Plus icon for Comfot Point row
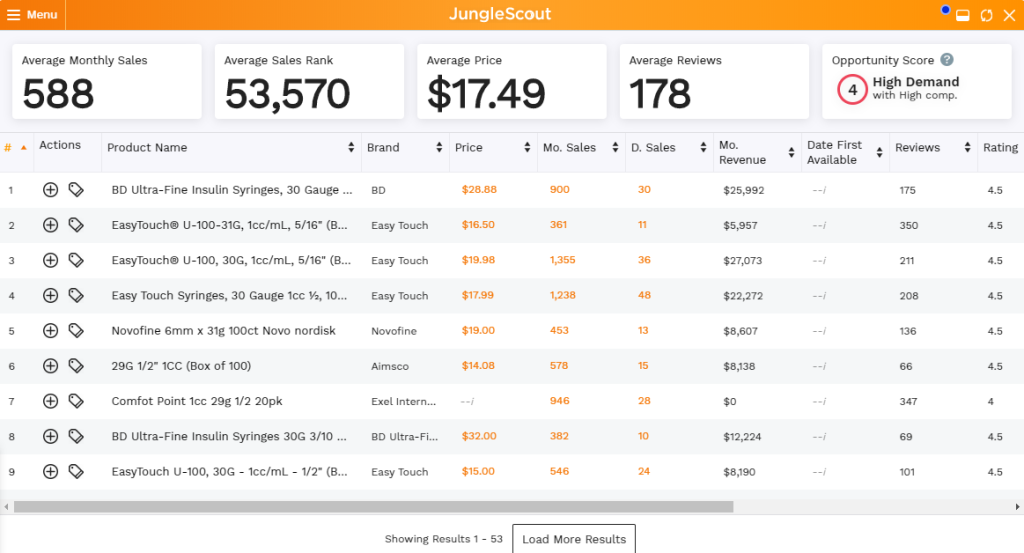The image size is (1024, 553). 50,402
